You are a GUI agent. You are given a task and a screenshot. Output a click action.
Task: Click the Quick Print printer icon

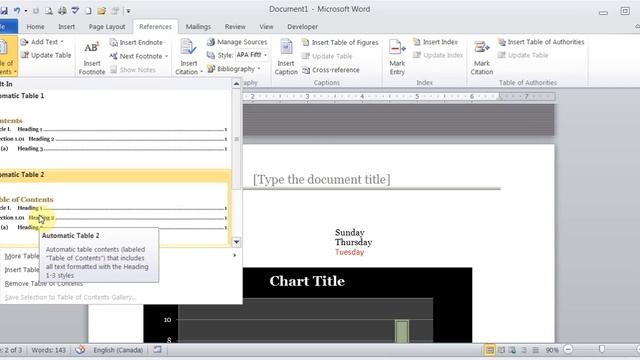[62, 11]
